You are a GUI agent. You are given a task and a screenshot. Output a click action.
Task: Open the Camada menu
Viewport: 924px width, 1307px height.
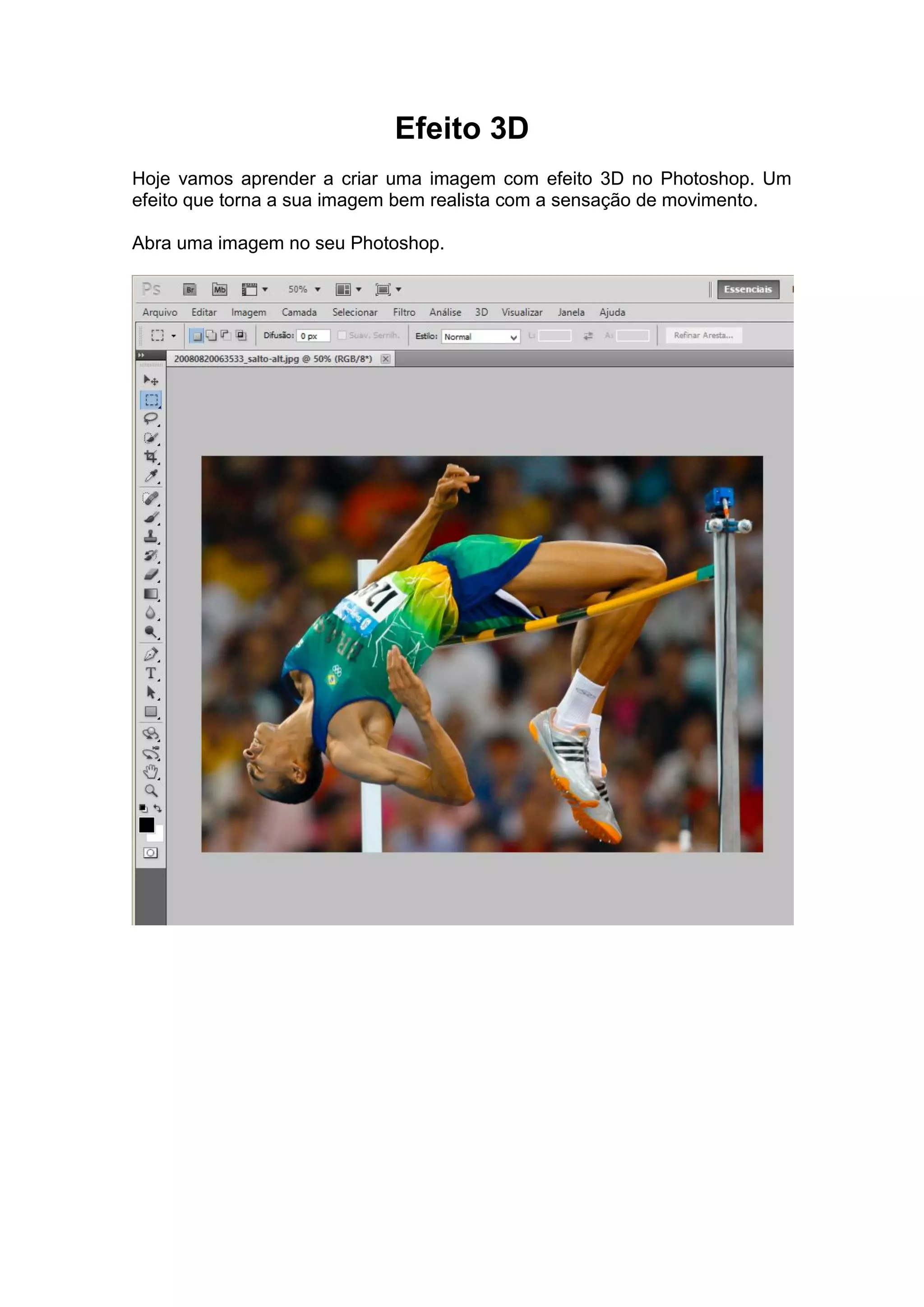tap(299, 312)
